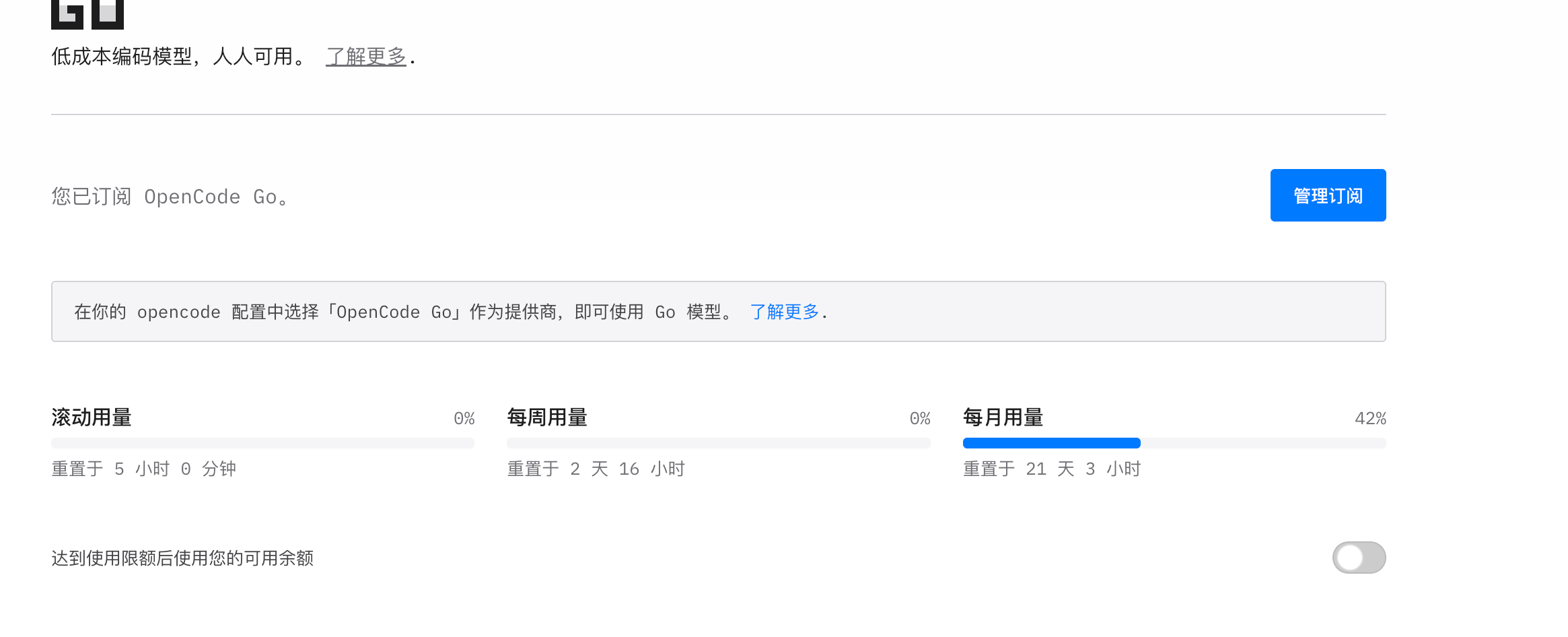Click the 滚动用量 progress bar
Image resolution: width=1568 pixels, height=637 pixels.
[x=262, y=443]
